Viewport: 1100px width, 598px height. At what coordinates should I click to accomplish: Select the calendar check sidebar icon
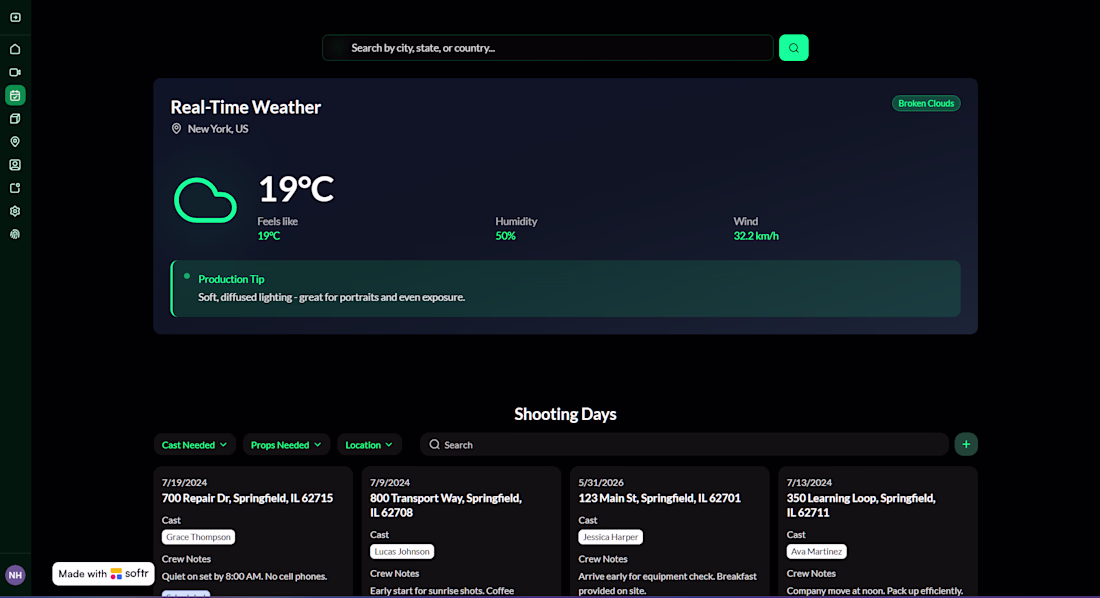[x=15, y=95]
